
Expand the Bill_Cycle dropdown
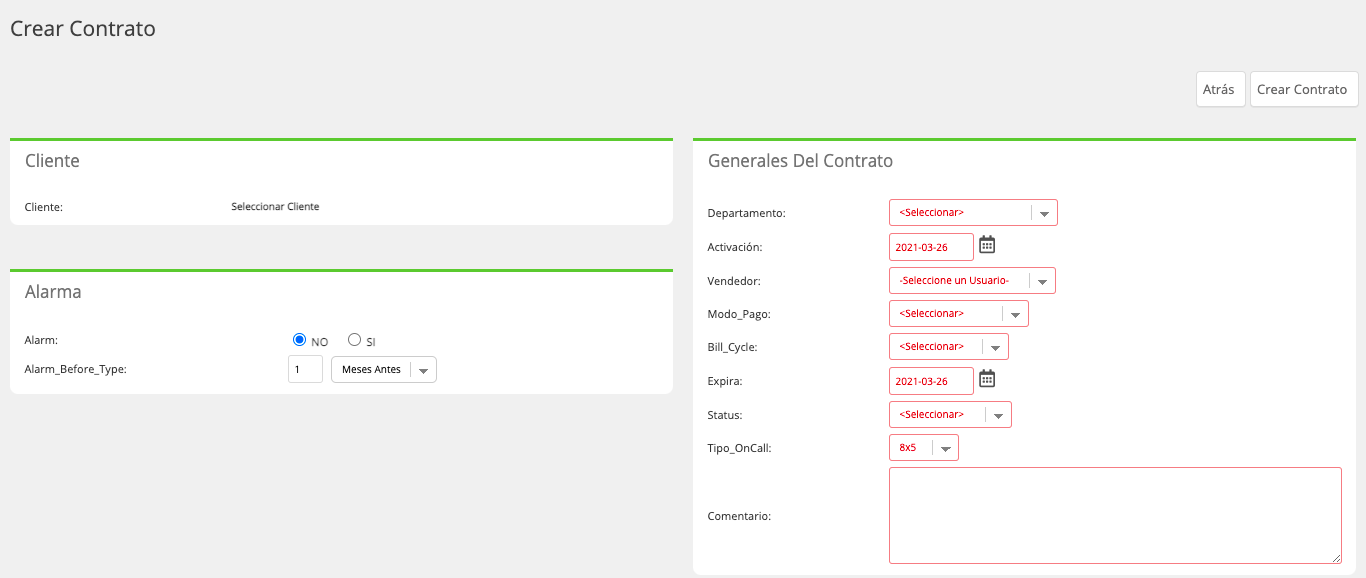[949, 347]
